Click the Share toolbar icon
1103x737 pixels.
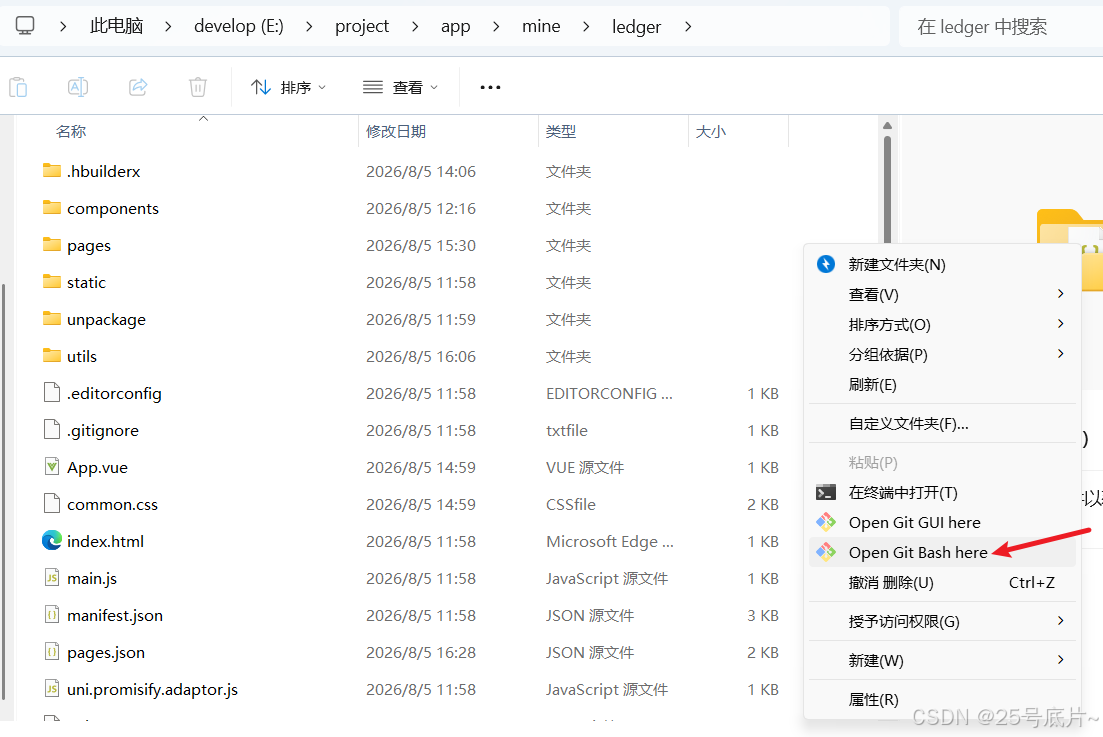(x=139, y=87)
